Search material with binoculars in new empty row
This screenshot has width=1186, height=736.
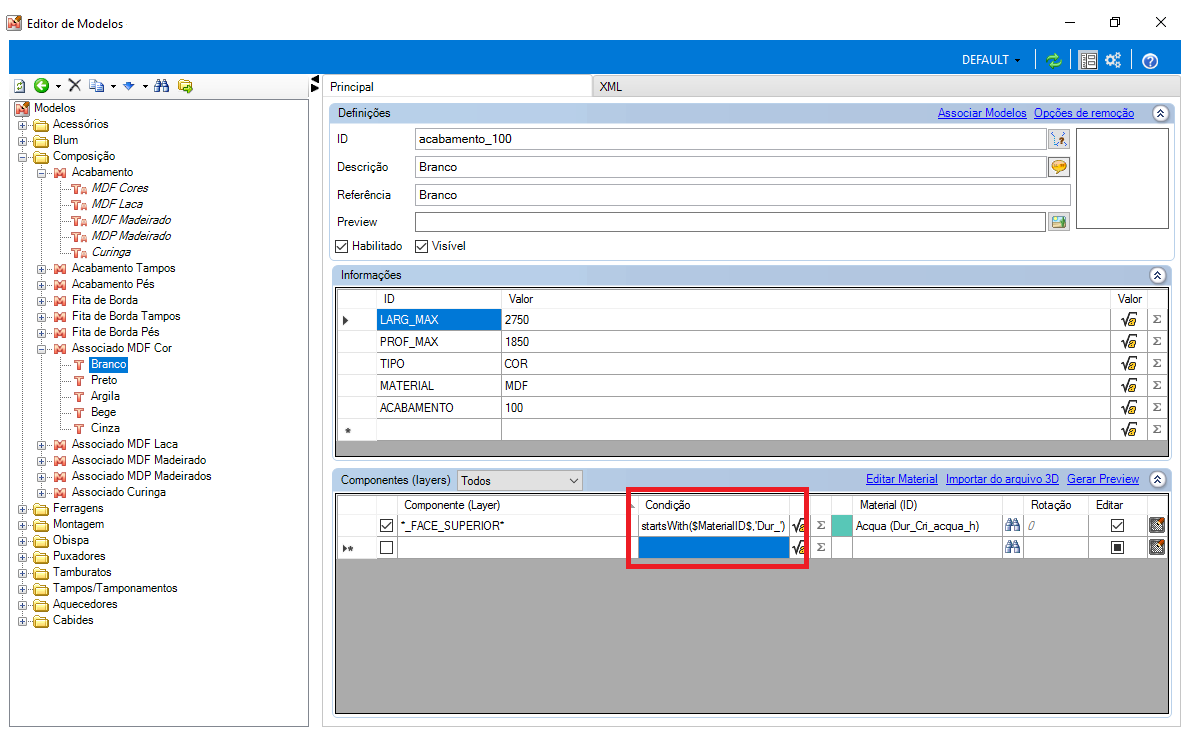click(x=1013, y=548)
